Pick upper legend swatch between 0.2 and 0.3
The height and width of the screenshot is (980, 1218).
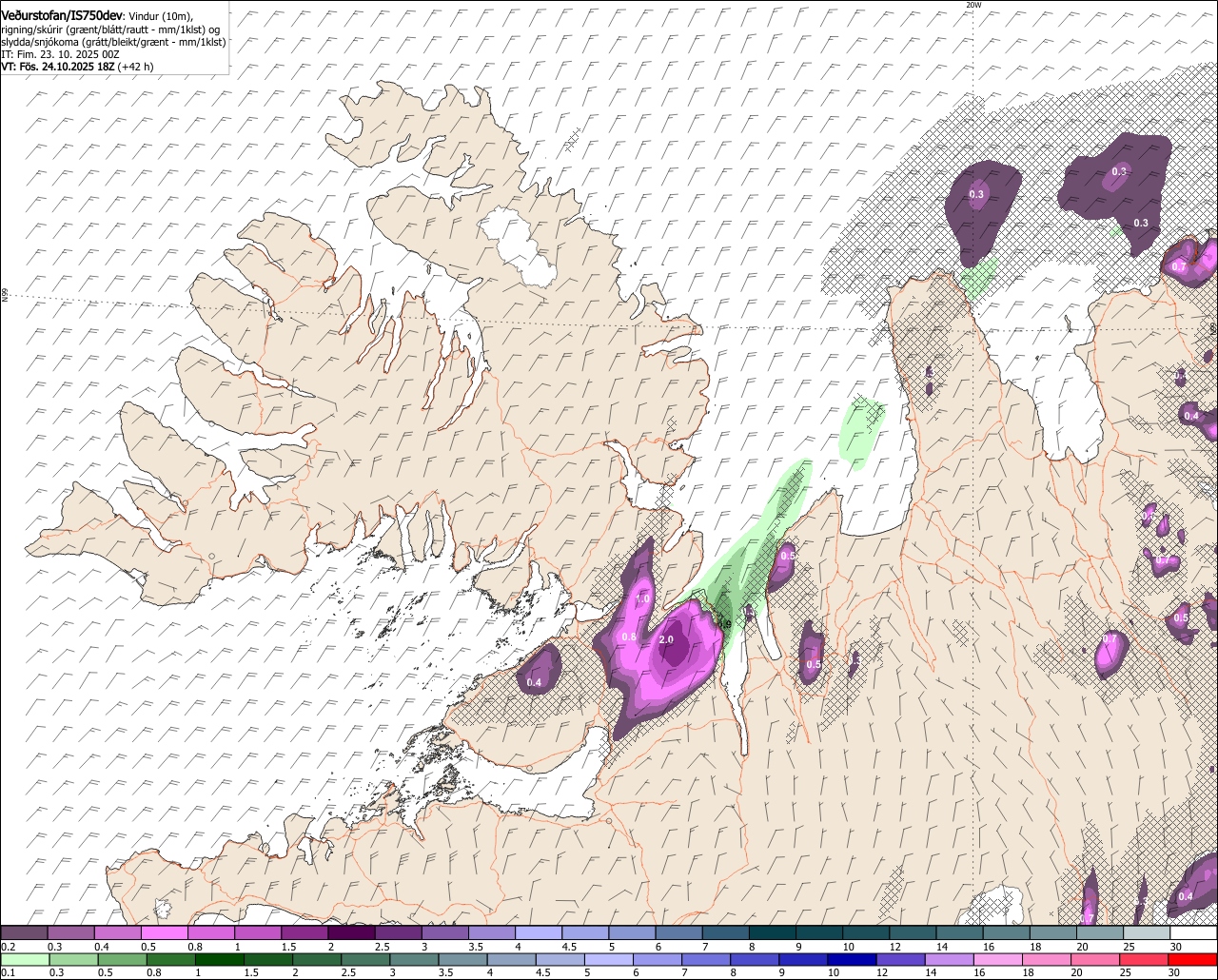[25, 932]
